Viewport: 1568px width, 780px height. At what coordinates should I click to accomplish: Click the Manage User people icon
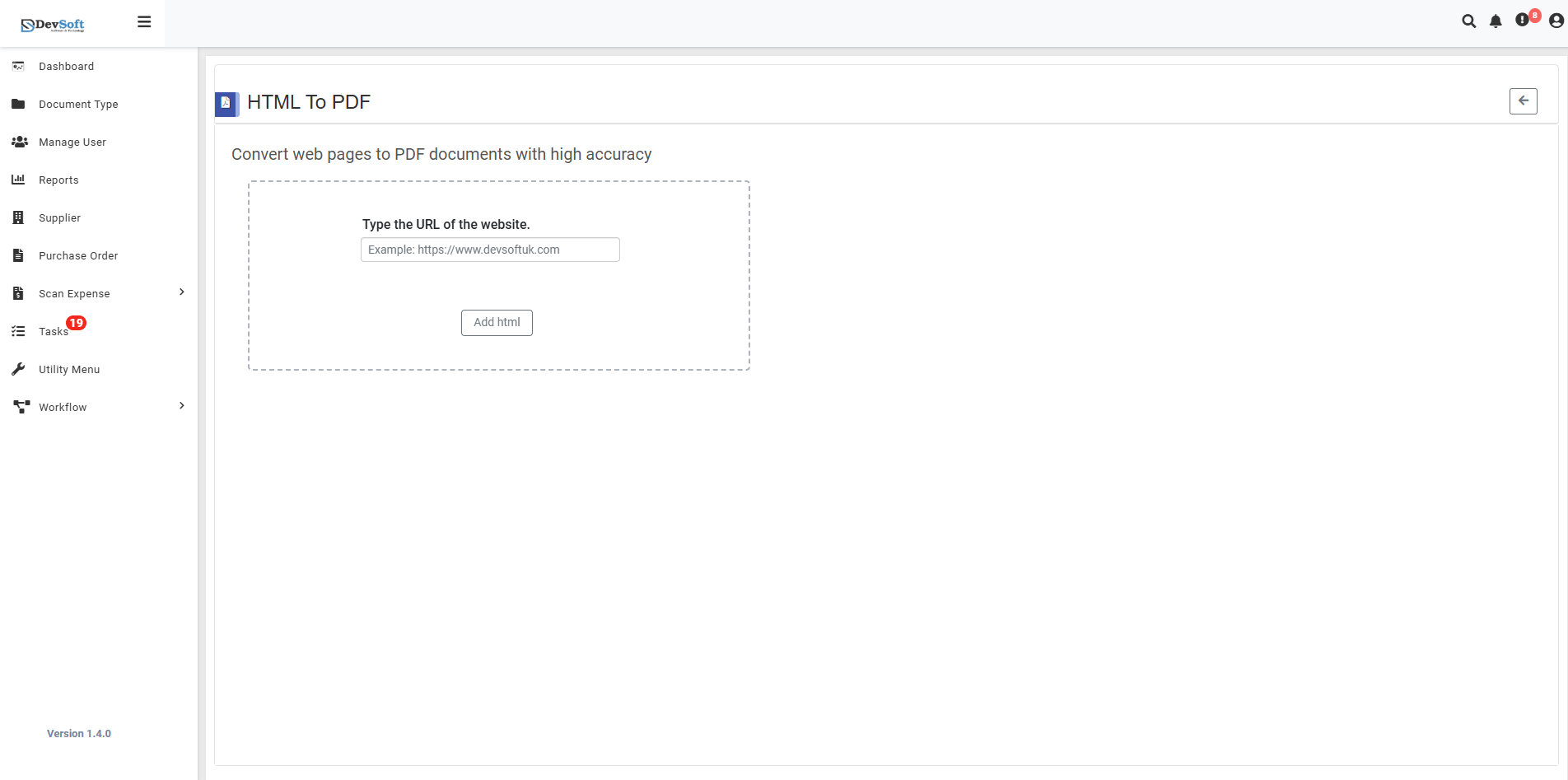[x=18, y=142]
